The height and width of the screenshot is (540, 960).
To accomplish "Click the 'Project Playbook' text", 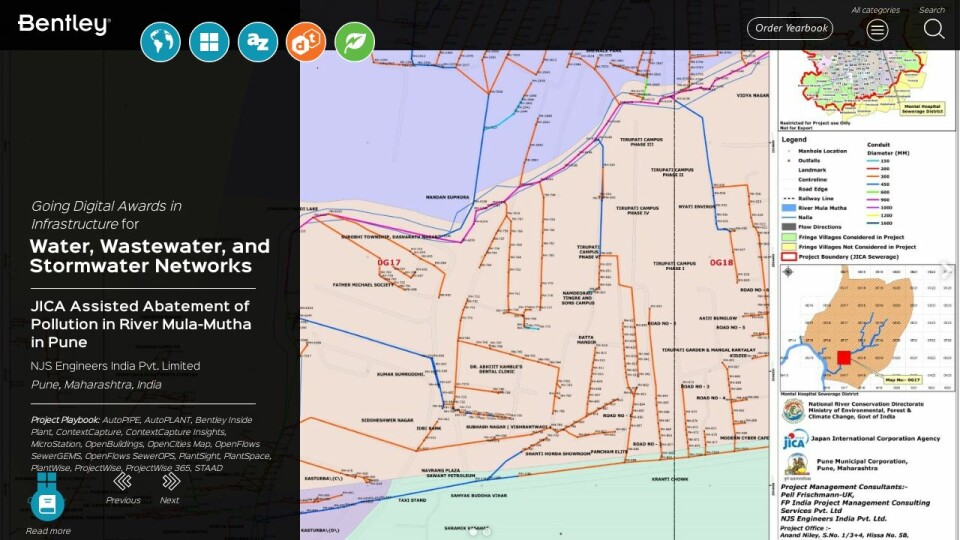I will (x=65, y=420).
